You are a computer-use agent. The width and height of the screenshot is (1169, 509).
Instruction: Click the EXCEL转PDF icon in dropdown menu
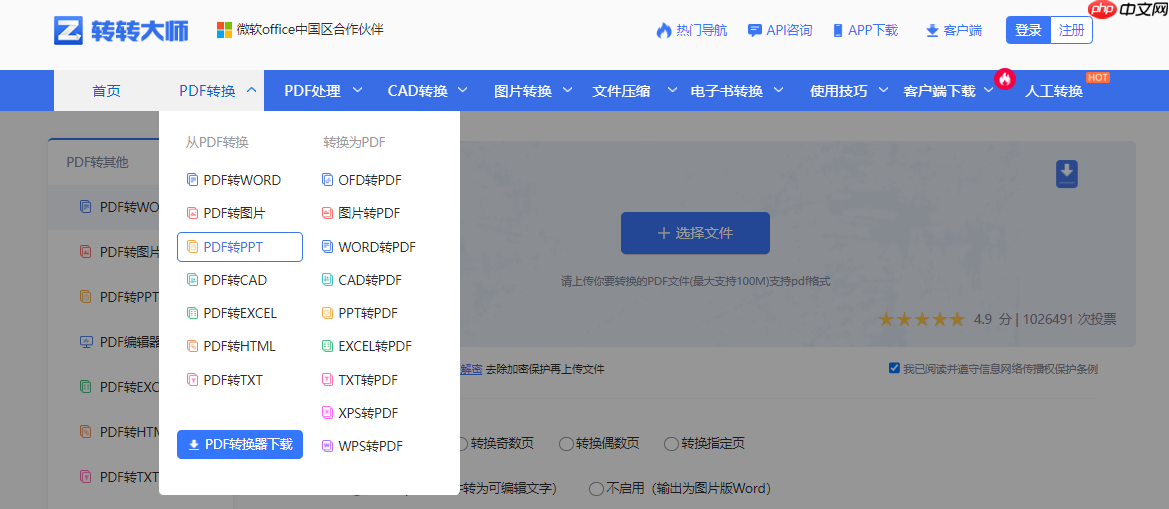(x=327, y=347)
